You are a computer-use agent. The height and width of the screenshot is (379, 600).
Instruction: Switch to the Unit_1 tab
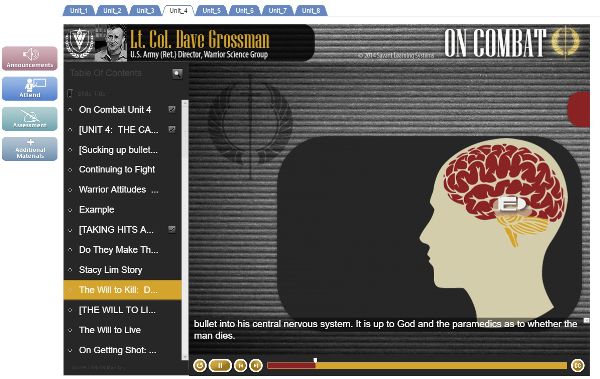tap(79, 10)
